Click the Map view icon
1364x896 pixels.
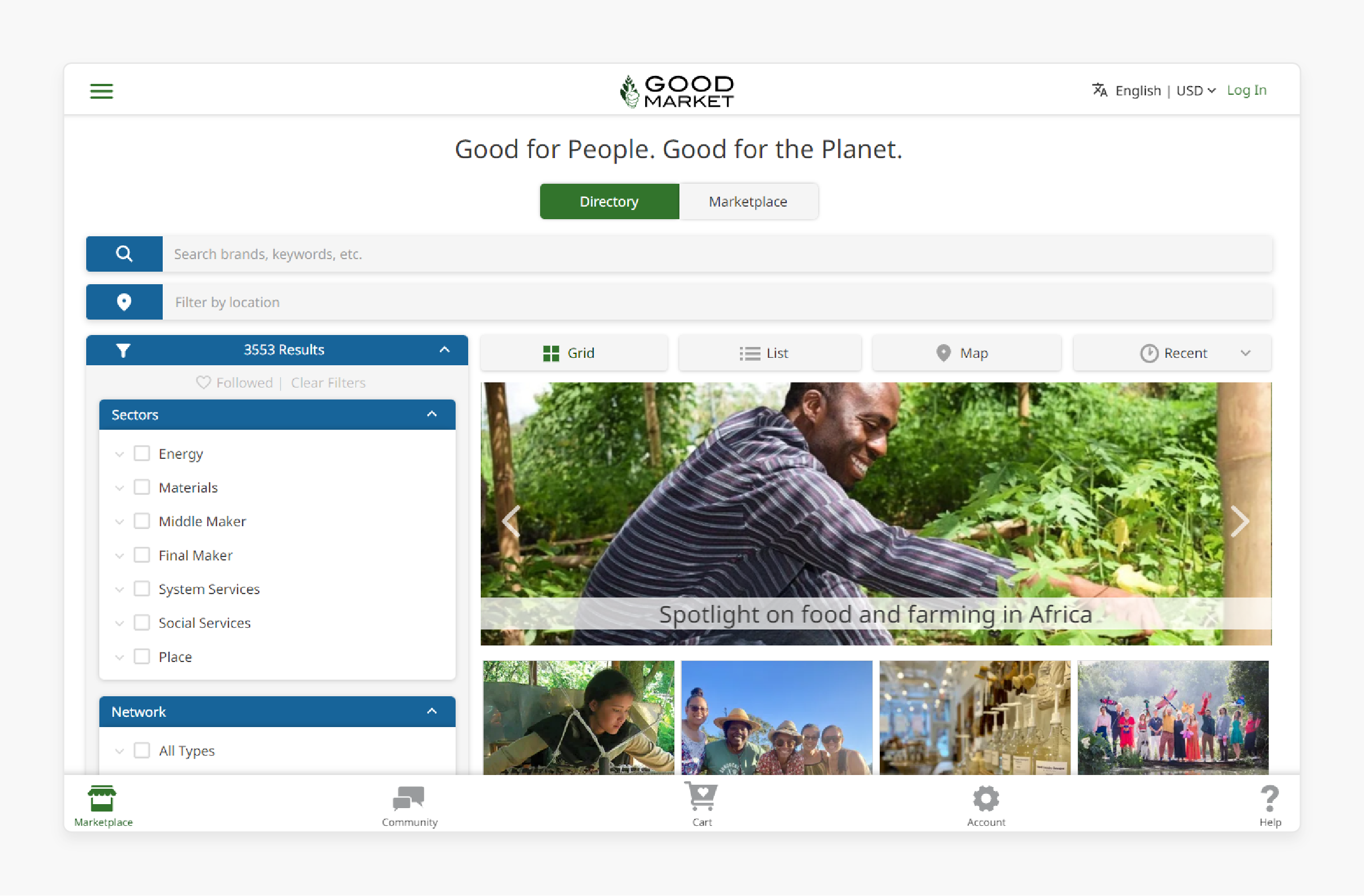[941, 353]
